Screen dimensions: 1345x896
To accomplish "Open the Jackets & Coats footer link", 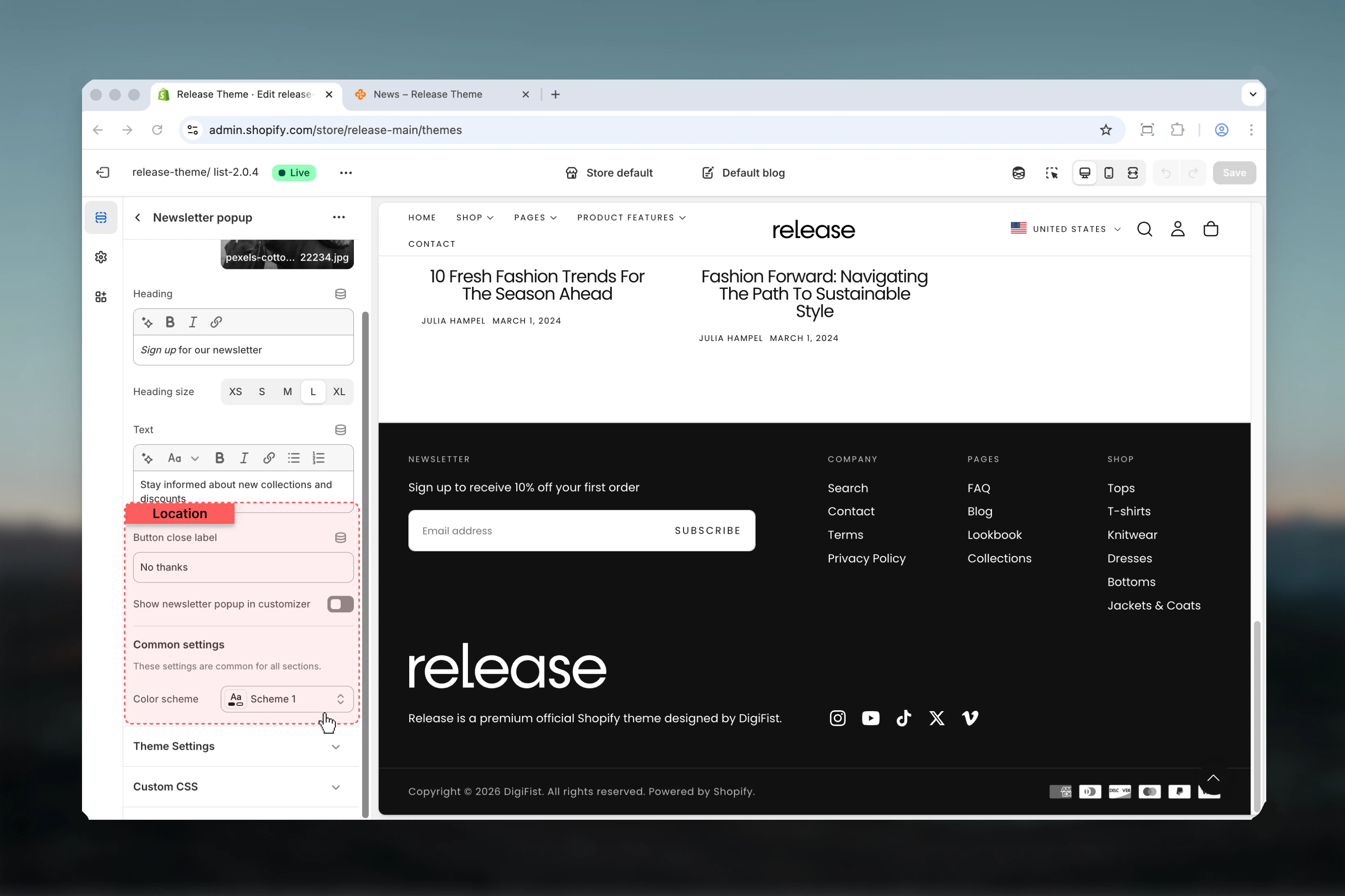I will click(x=1154, y=606).
